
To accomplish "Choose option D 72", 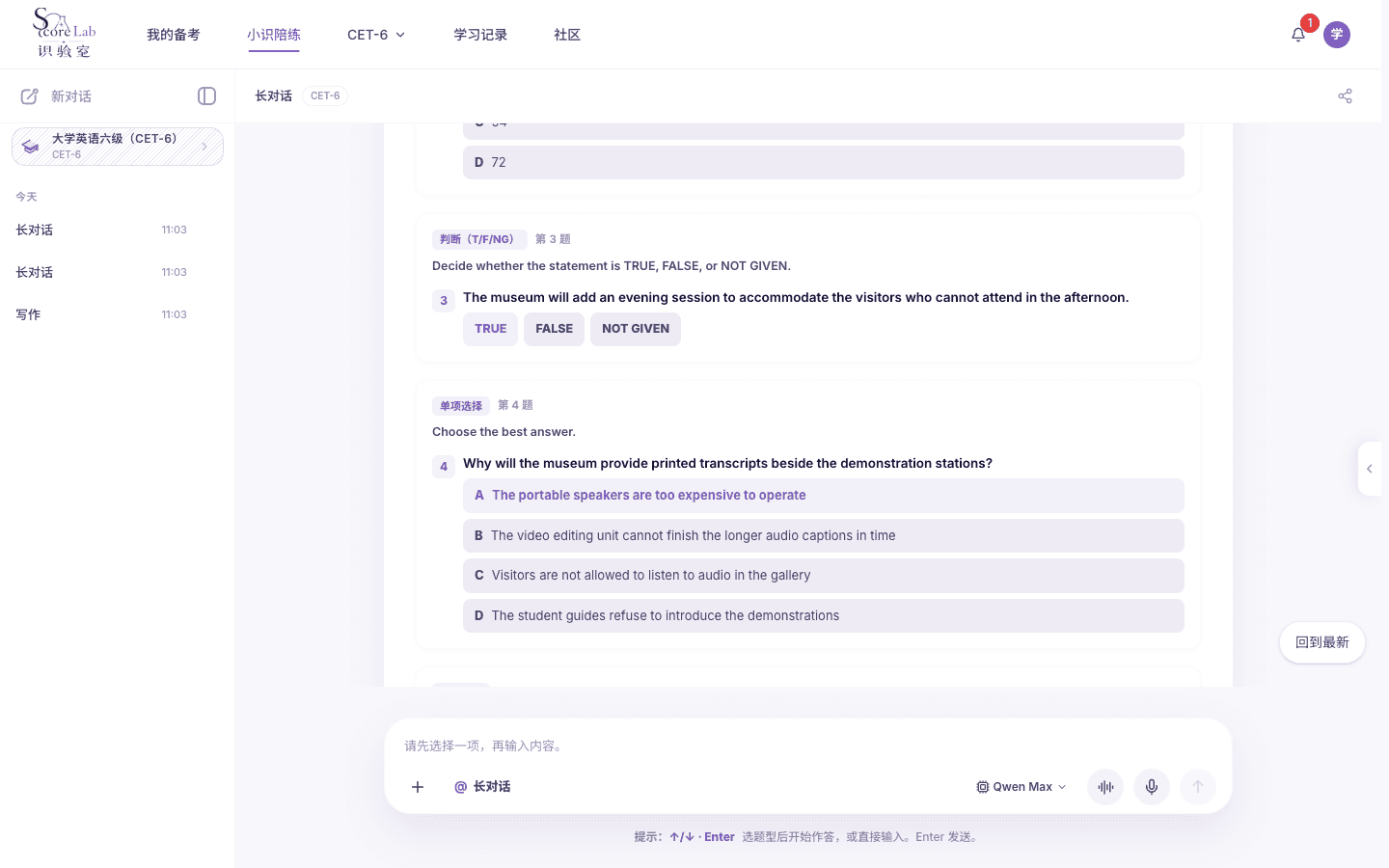I will click(824, 163).
